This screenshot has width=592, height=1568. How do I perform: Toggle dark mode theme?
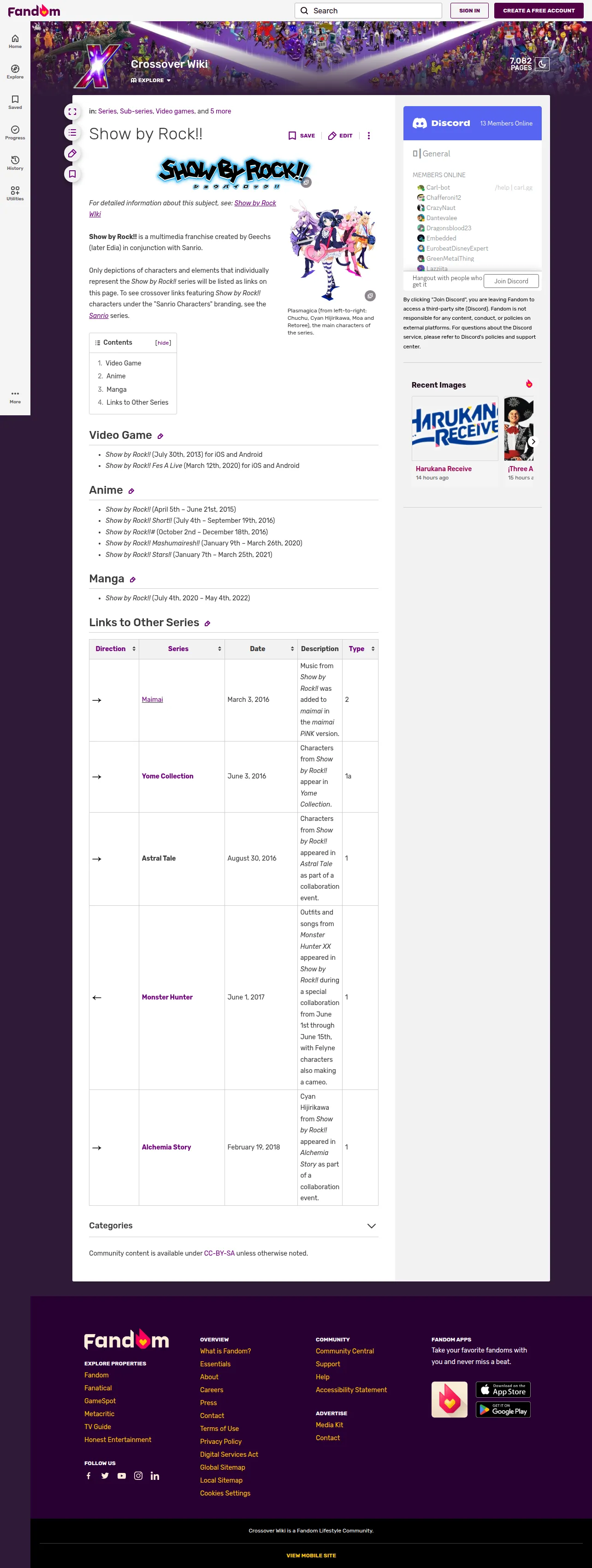(x=542, y=64)
